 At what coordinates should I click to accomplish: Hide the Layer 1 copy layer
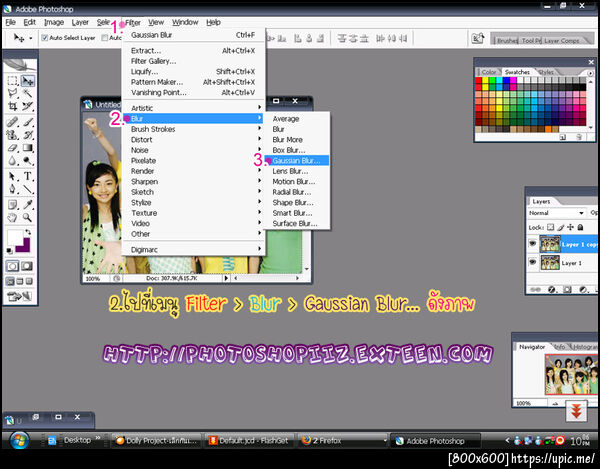coord(532,244)
